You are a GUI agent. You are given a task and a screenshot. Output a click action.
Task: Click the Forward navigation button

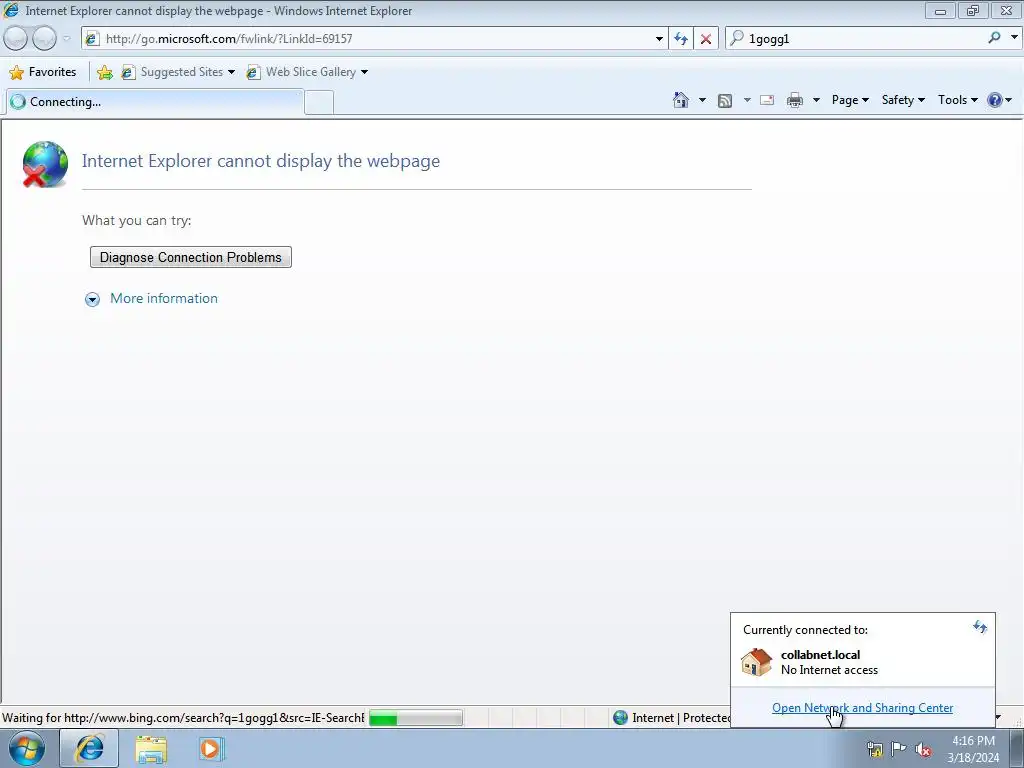tap(44, 39)
